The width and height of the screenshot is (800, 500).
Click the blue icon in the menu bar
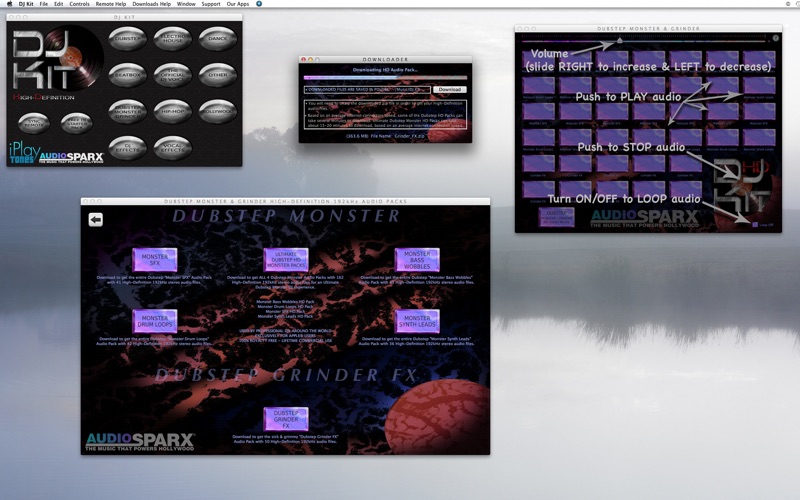(x=259, y=4)
